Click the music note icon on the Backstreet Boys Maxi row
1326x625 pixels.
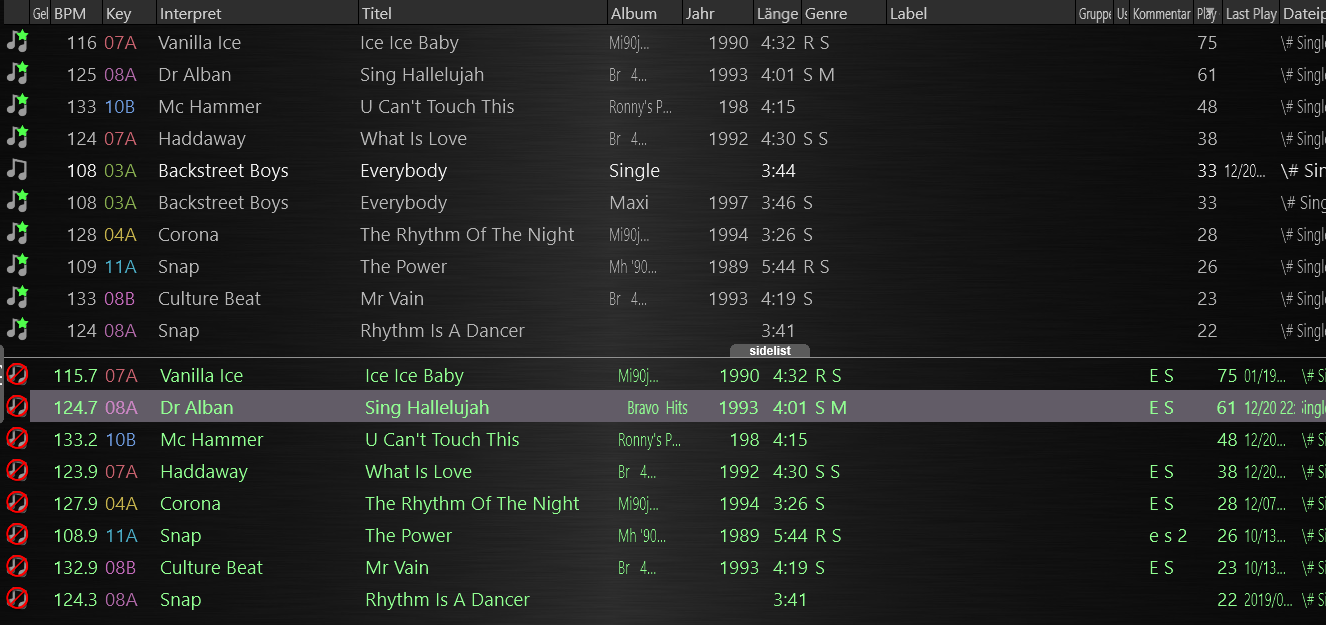[17, 202]
